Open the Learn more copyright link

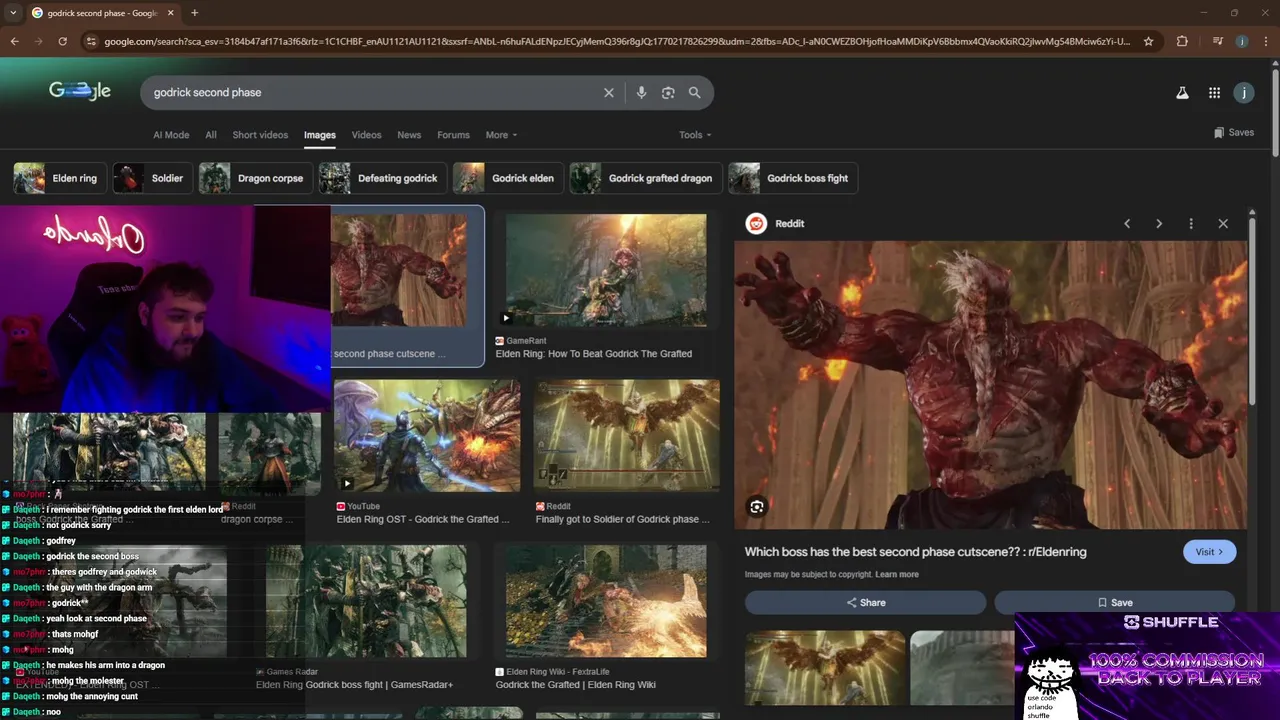pos(897,575)
